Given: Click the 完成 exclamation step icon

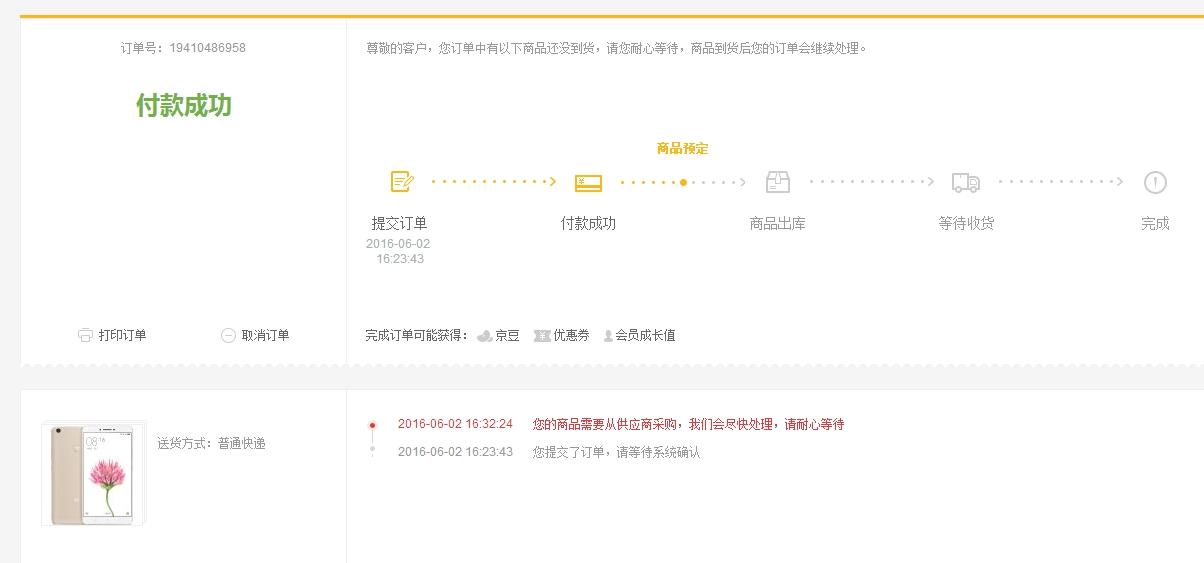Looking at the screenshot, I should pyautogui.click(x=1155, y=182).
